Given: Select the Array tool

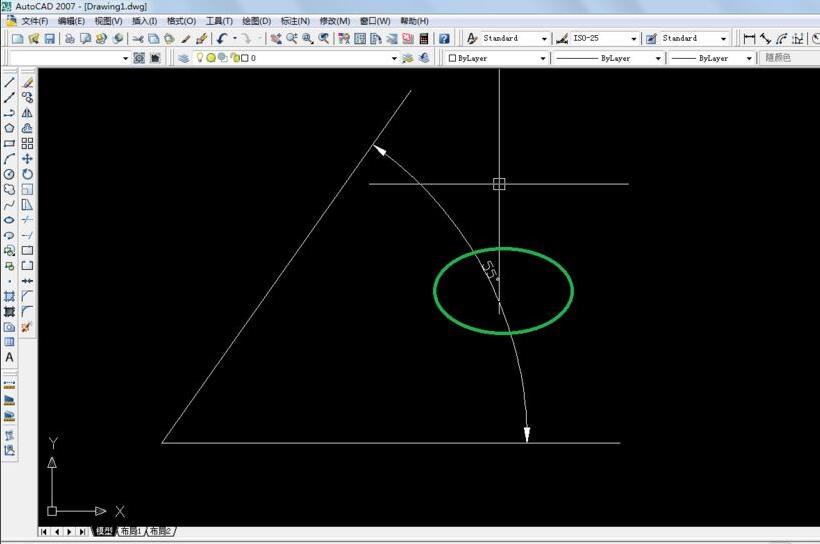Looking at the screenshot, I should tap(27, 143).
